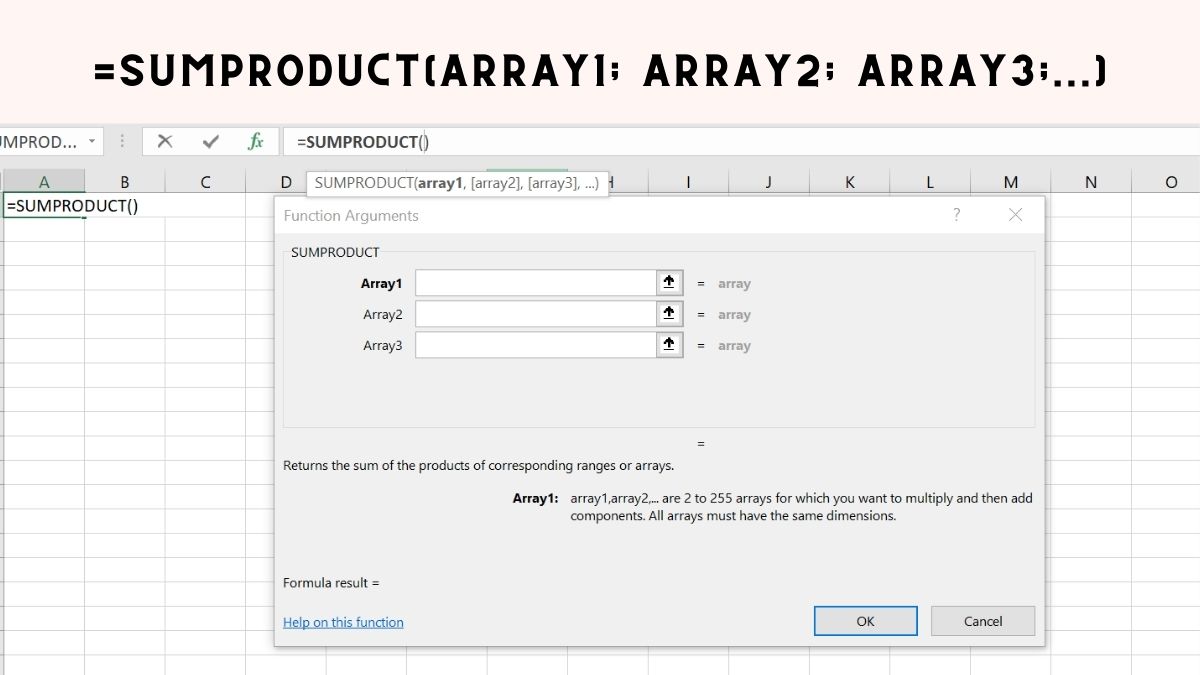The width and height of the screenshot is (1200, 675).
Task: Click the dialog help question mark
Action: (956, 215)
